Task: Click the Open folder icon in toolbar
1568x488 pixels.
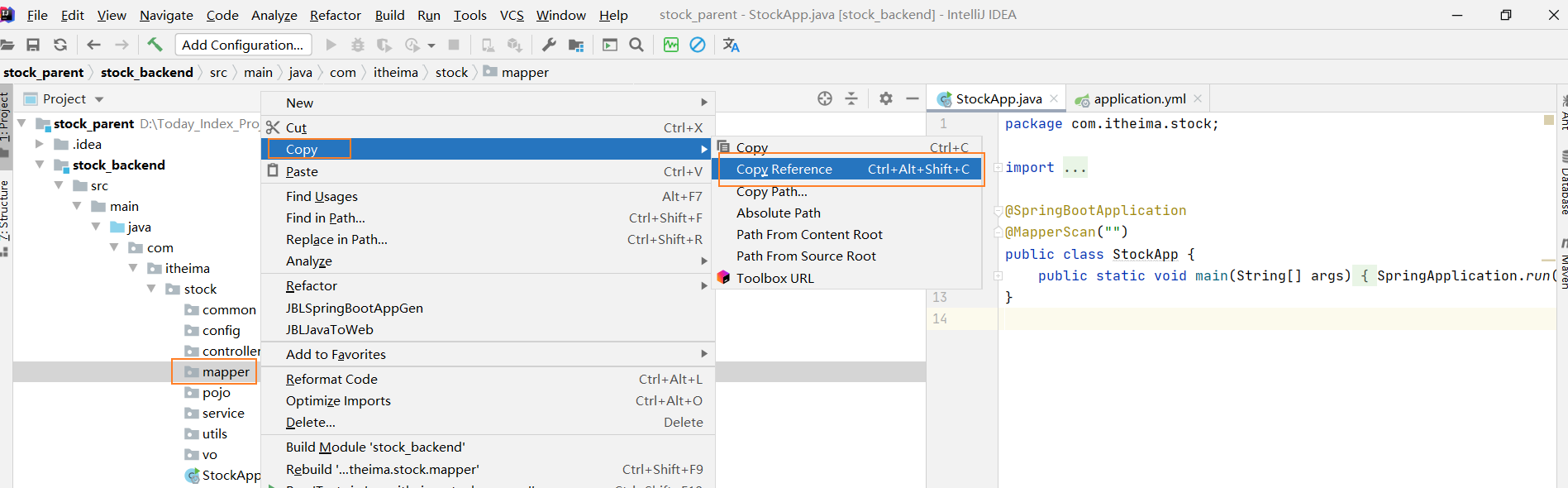Action: coord(7,45)
